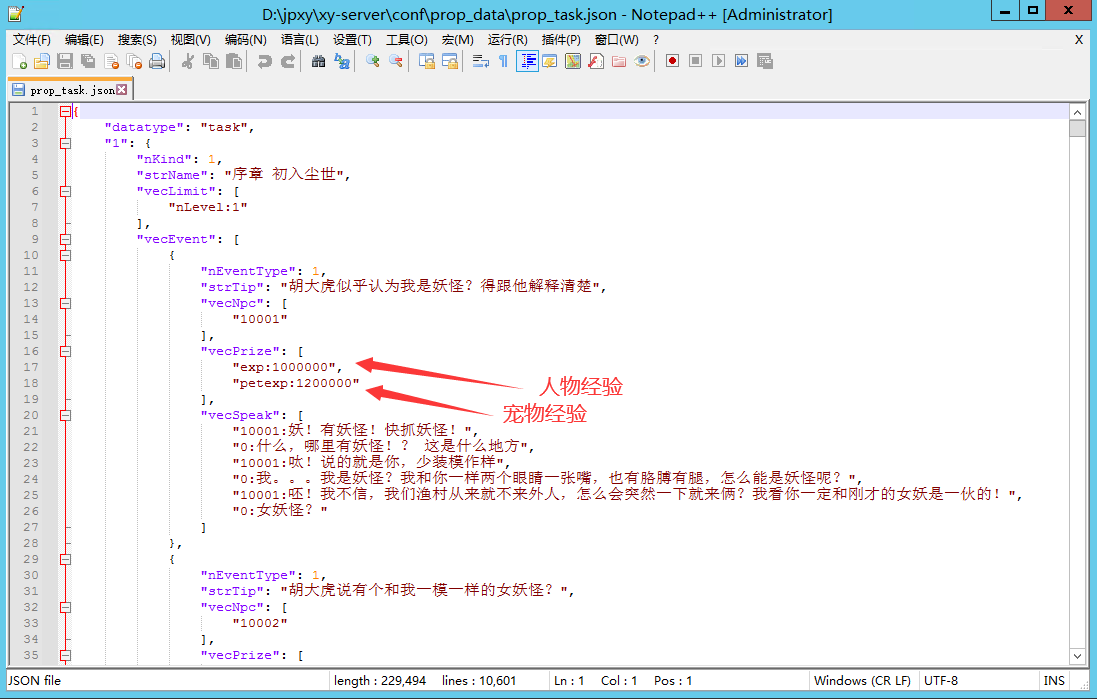Click UTF-8 encoding in status bar
1097x699 pixels.
[940, 681]
